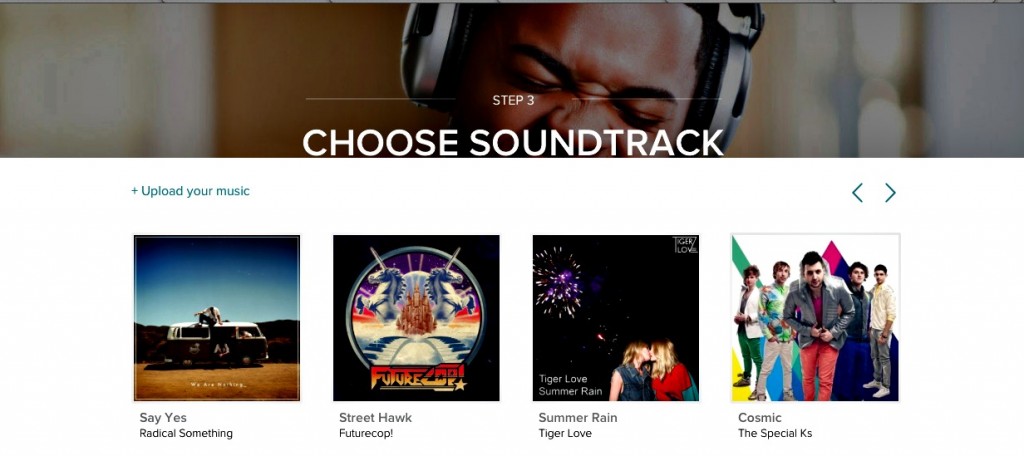Open The Special Ks artist name
This screenshot has width=1024, height=456.
(x=775, y=433)
